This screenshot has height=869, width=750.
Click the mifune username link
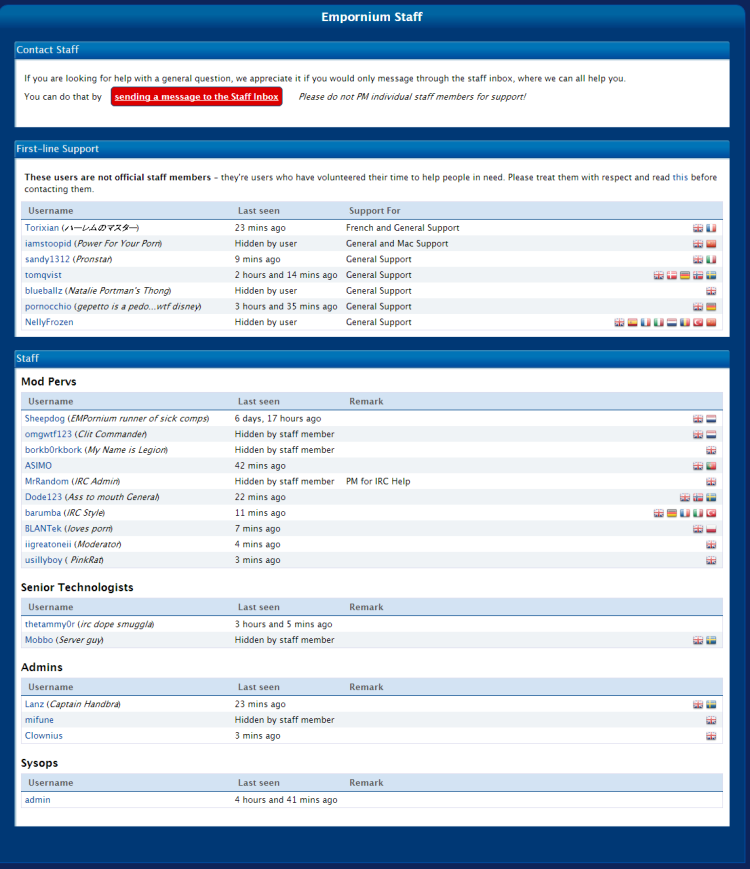coord(39,720)
